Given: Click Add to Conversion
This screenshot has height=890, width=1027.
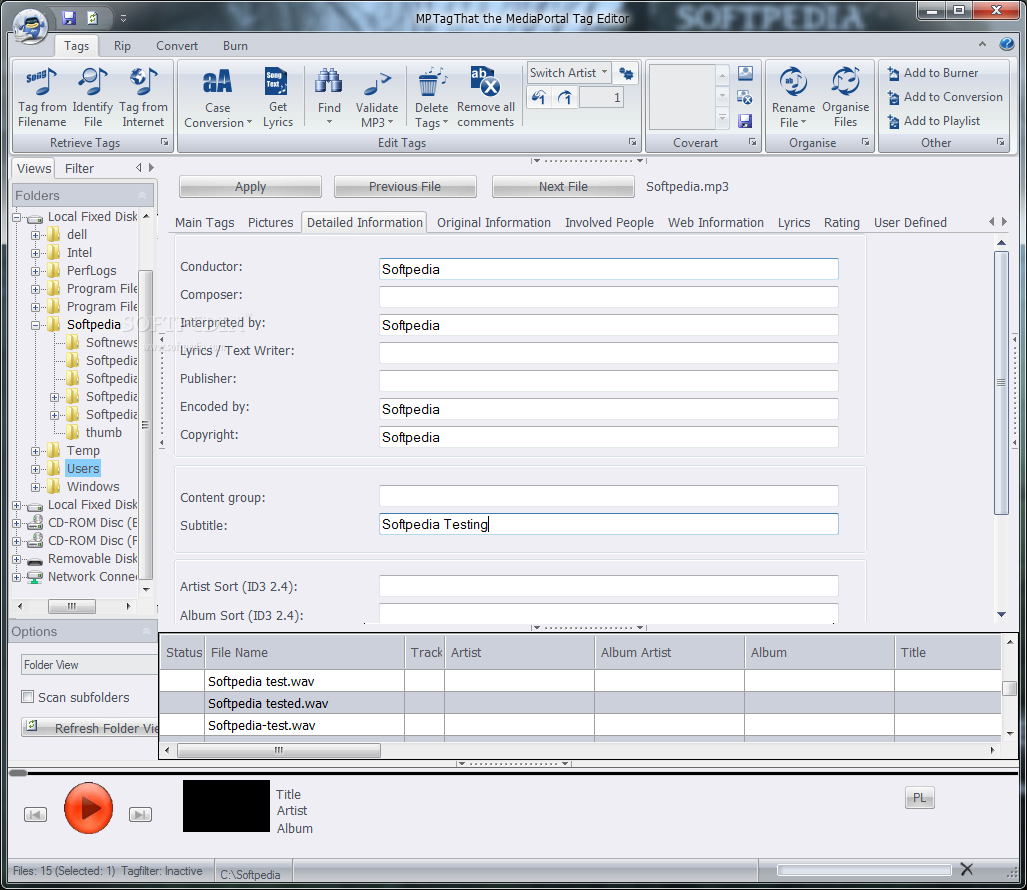Looking at the screenshot, I should (x=945, y=97).
